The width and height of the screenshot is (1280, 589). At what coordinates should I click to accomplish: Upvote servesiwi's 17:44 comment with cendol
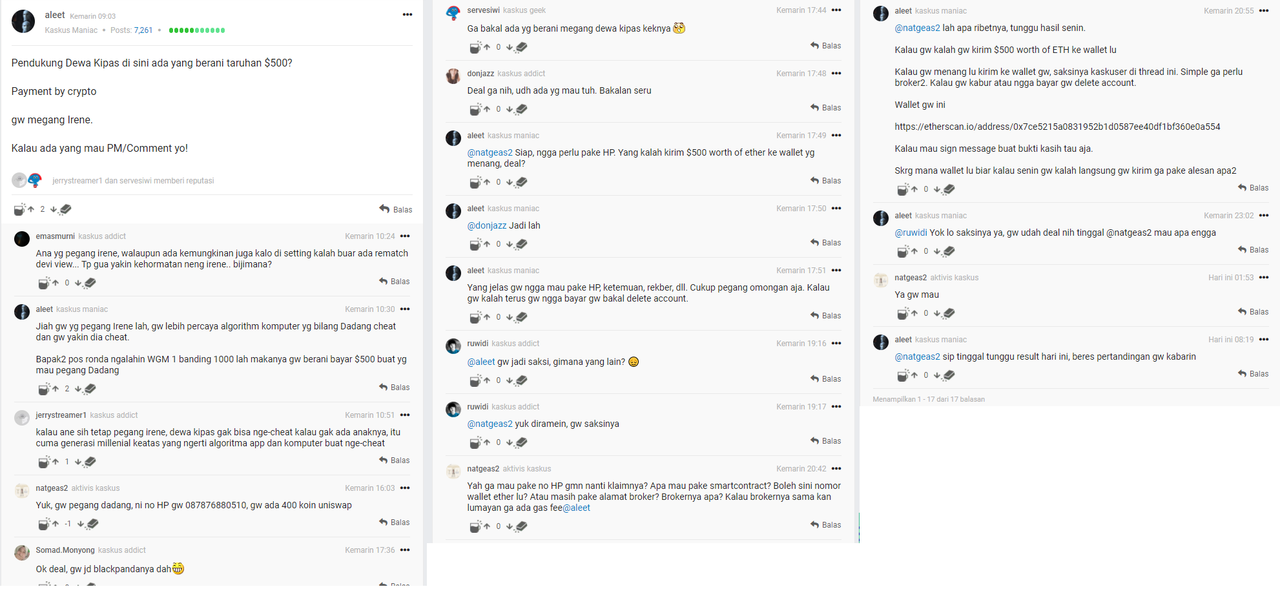click(x=477, y=46)
